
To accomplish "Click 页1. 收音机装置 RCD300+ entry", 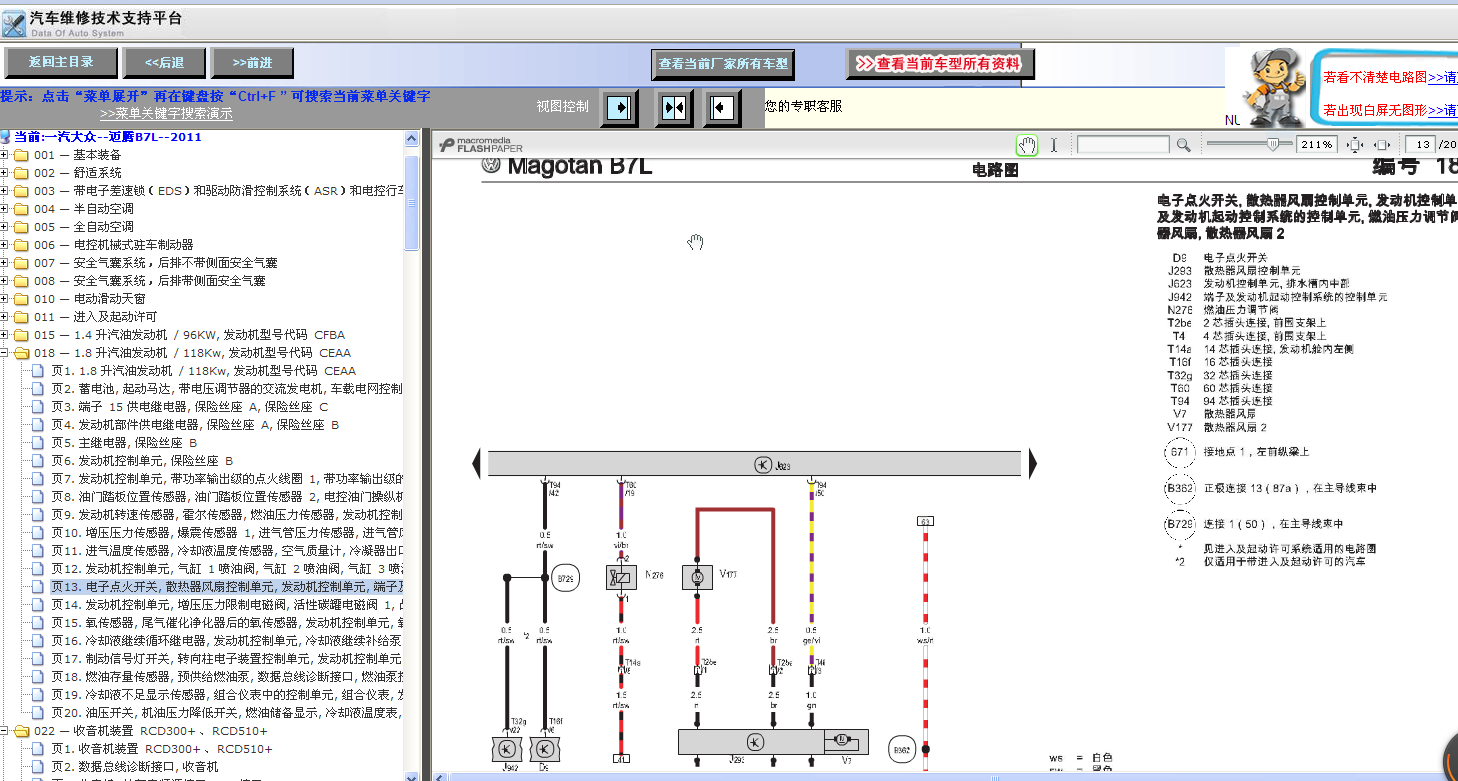I will pyautogui.click(x=161, y=749).
